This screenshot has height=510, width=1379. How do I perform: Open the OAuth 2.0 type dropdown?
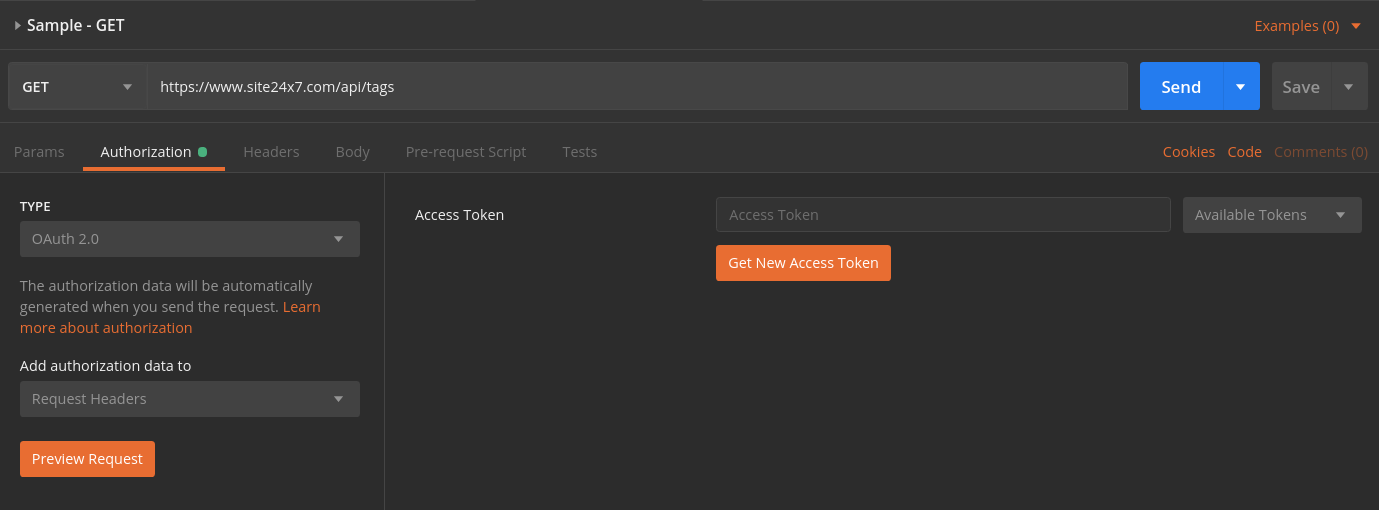click(189, 239)
